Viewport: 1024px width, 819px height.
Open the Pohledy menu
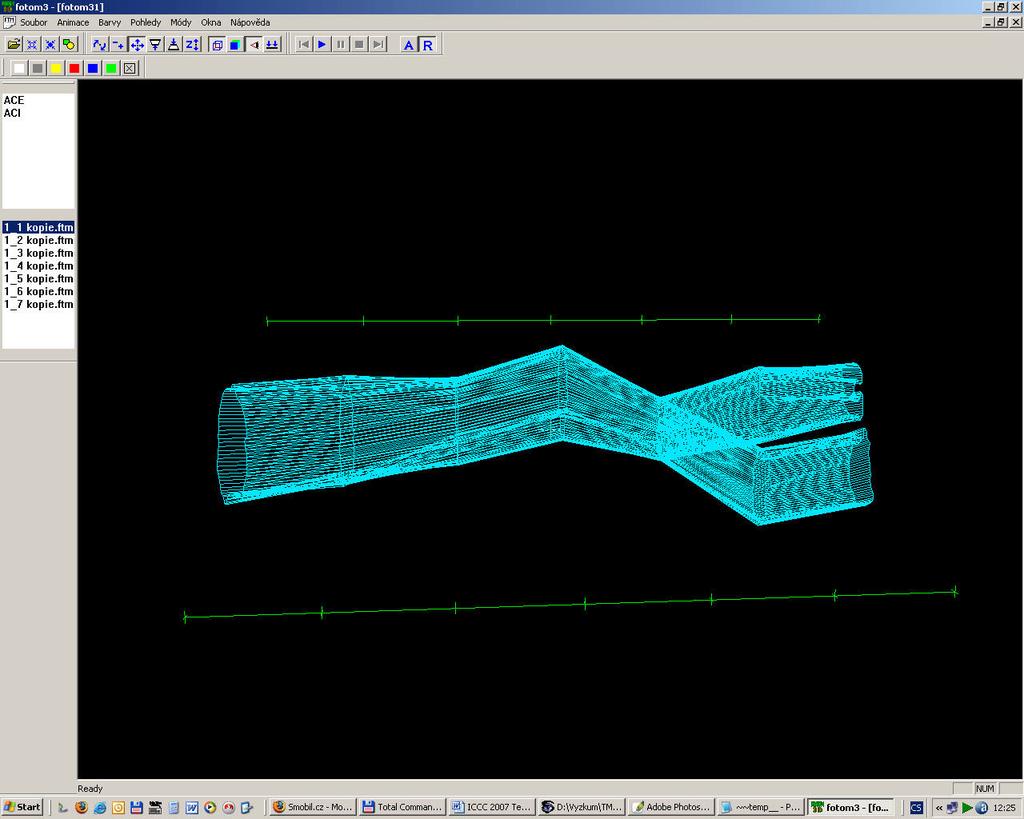click(x=146, y=22)
